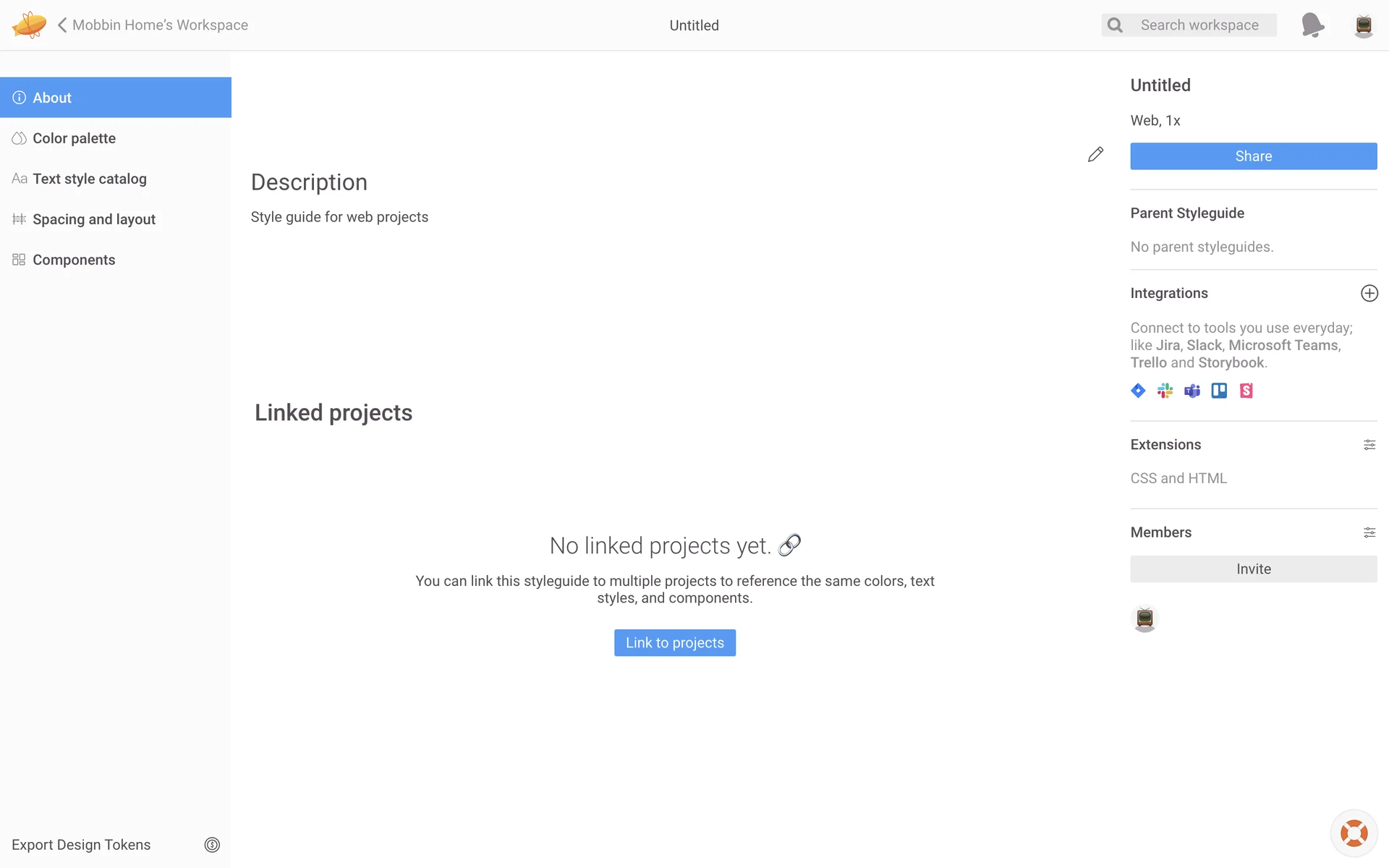
Task: Click the Jira integration icon
Action: point(1138,391)
